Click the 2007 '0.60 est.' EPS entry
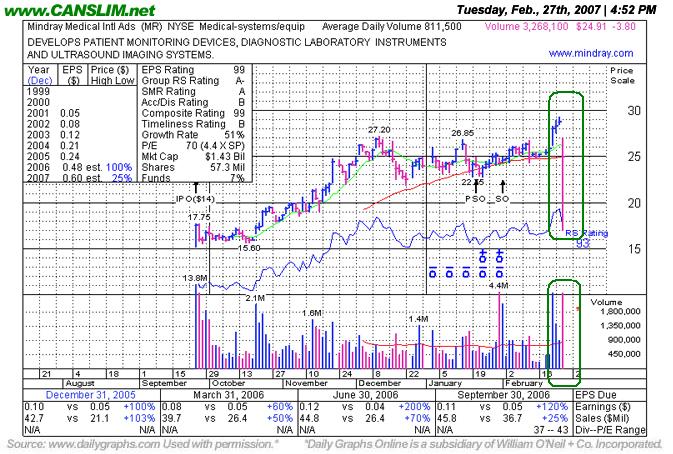Viewport: 673px width, 454px height. pyautogui.click(x=82, y=178)
